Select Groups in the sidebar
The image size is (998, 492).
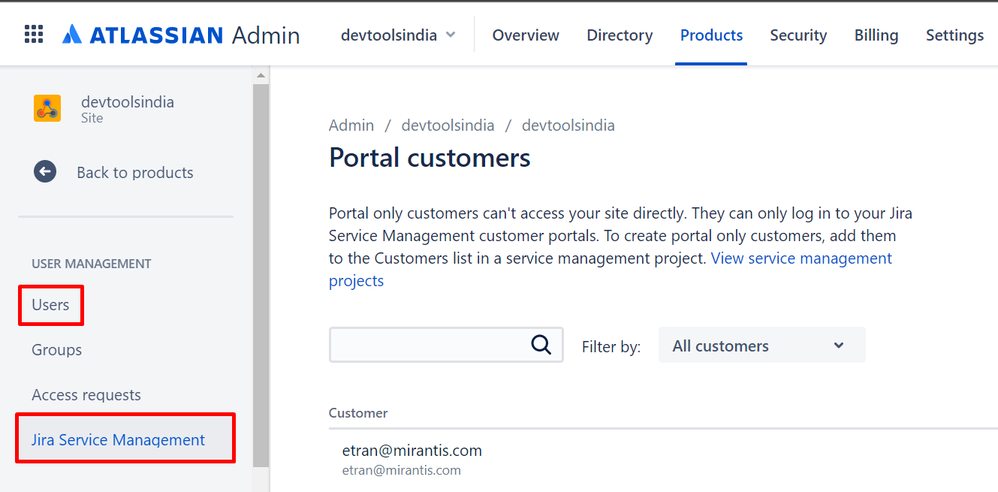click(x=57, y=350)
